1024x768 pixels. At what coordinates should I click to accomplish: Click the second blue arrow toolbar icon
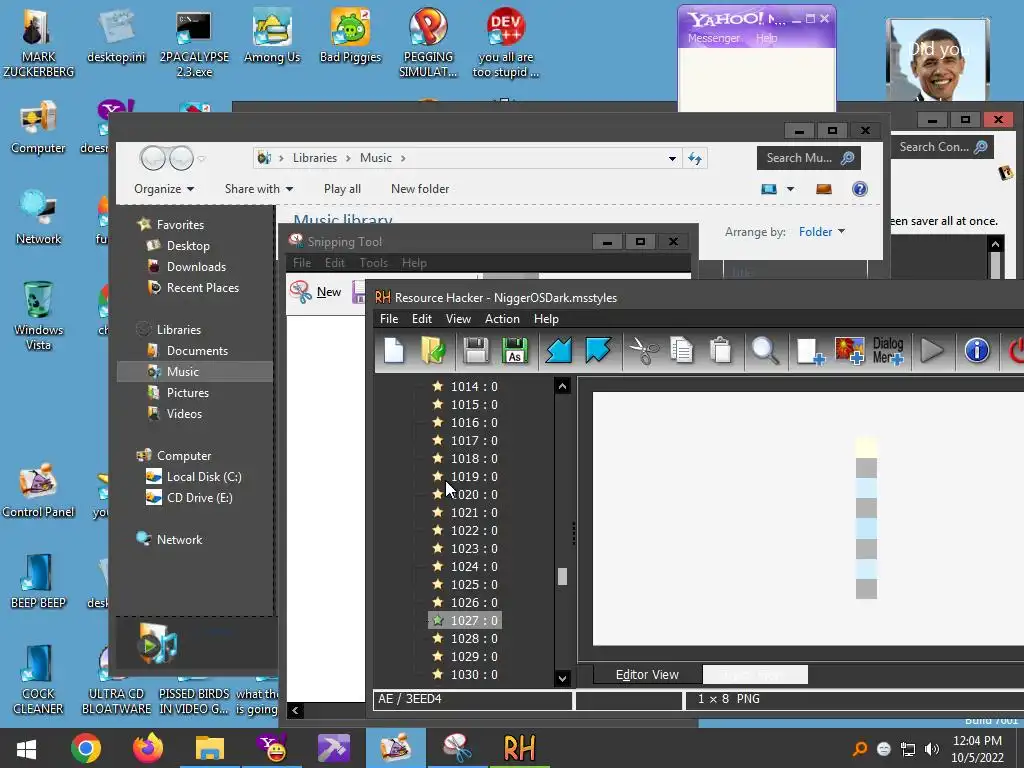[x=598, y=351]
